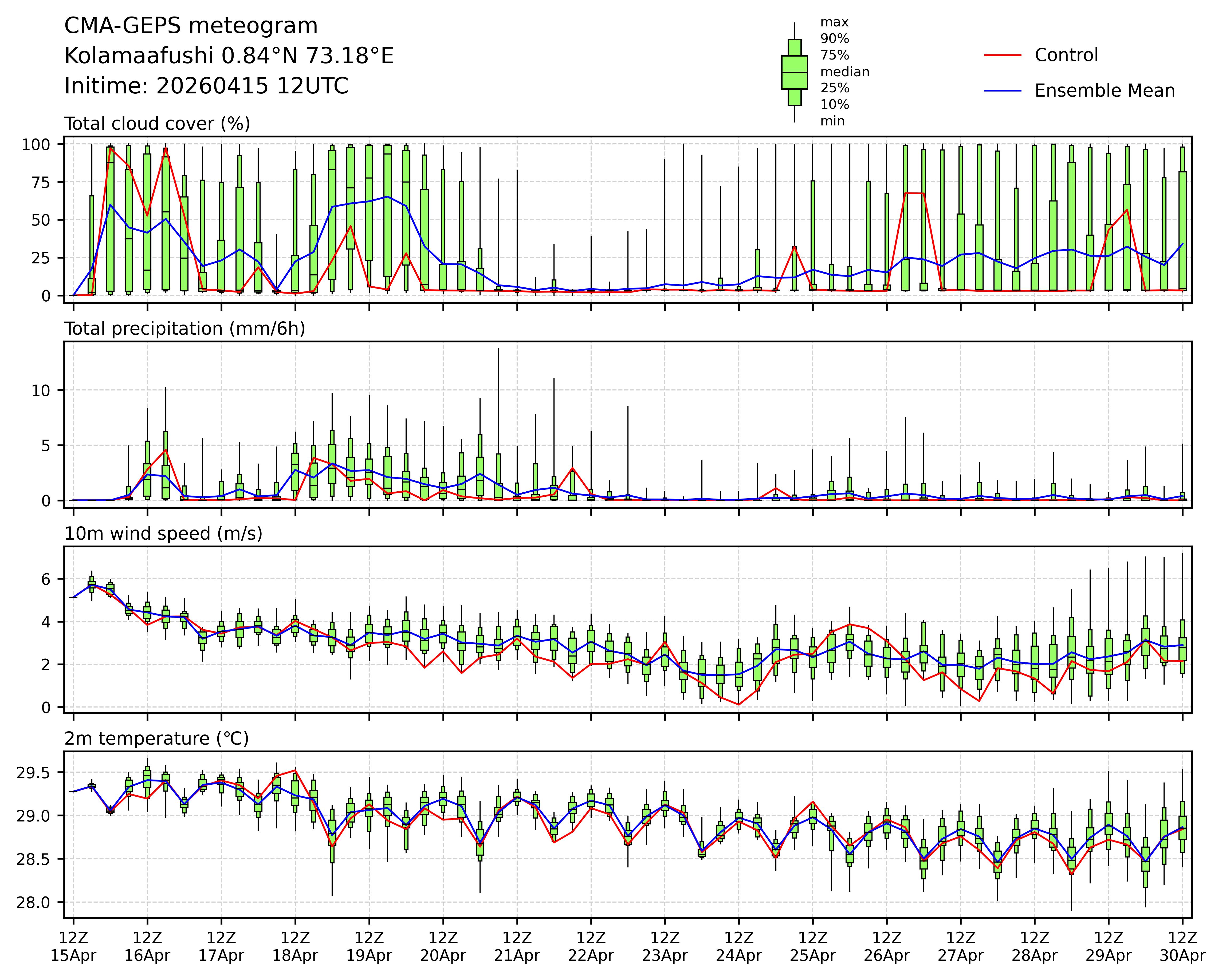Click the '2m temperature (℃)' panel title

pyautogui.click(x=156, y=739)
